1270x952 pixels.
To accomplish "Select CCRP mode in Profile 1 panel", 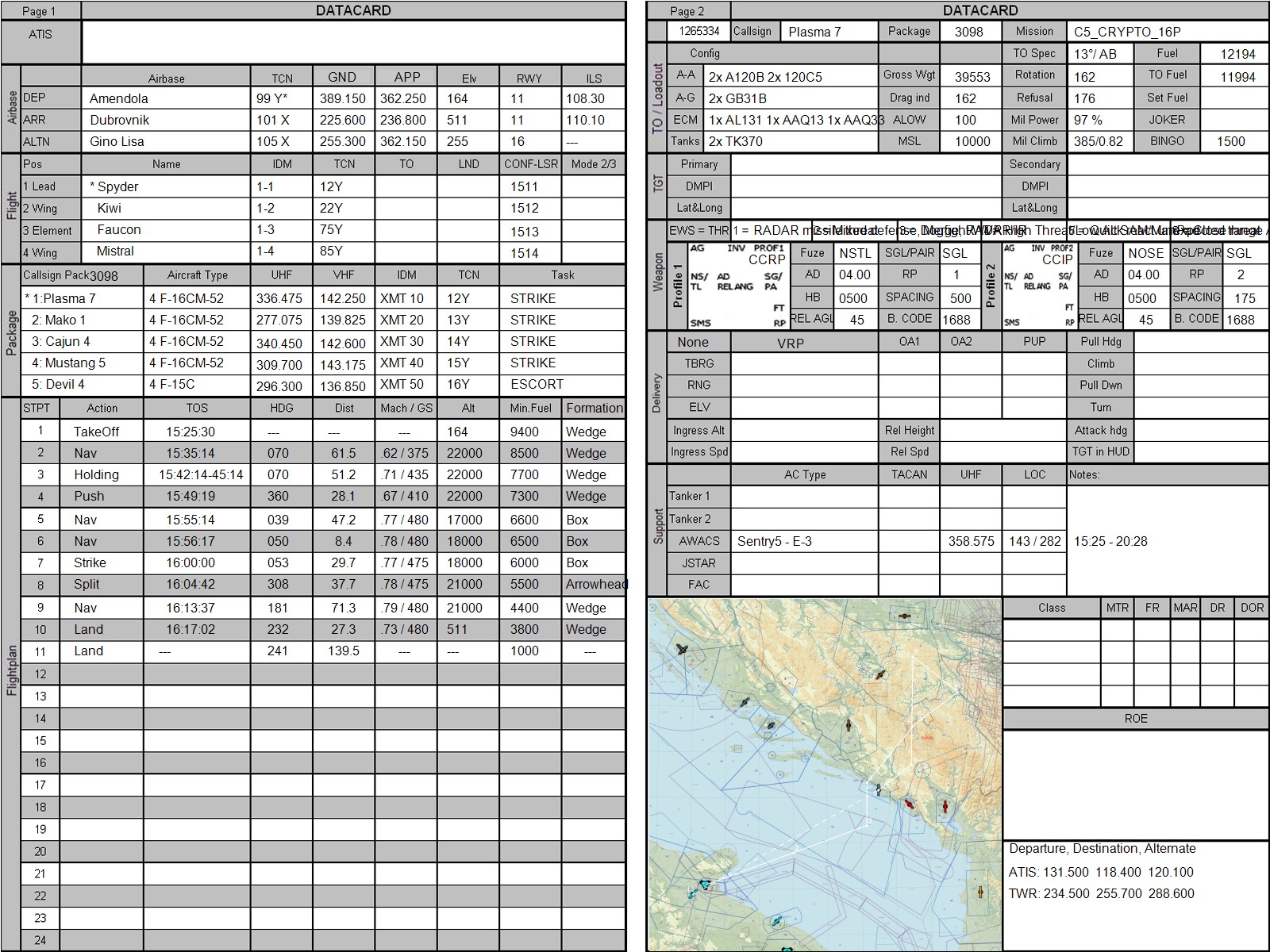I will (x=766, y=259).
